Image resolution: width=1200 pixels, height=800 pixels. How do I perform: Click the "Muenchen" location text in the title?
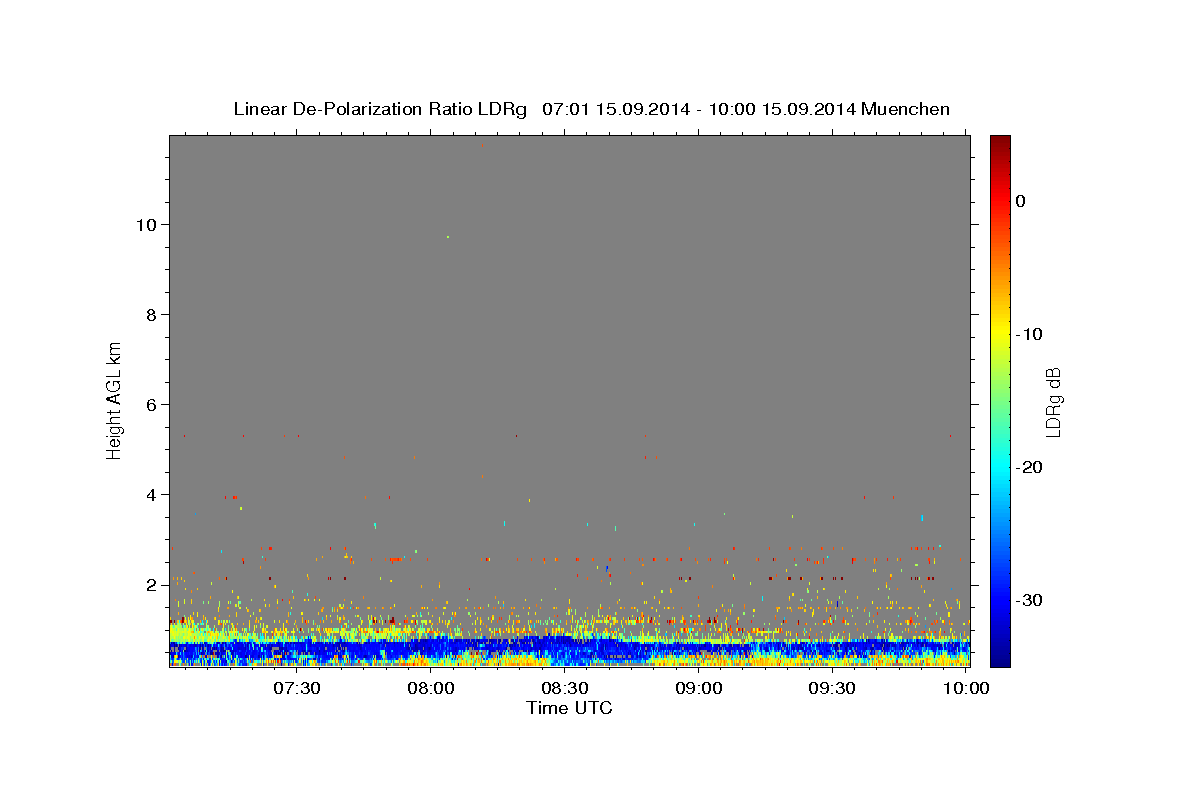pos(906,109)
